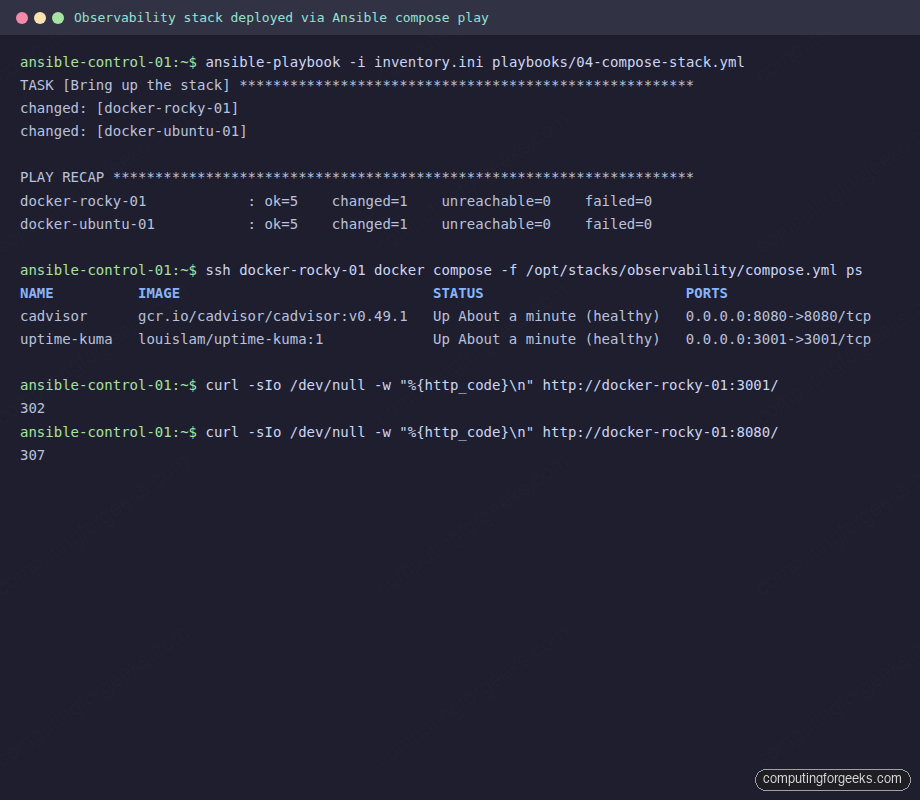Click 'unreachable=0' in docker-rocky-01 recap row
Viewport: 920px width, 800px height.
point(496,201)
